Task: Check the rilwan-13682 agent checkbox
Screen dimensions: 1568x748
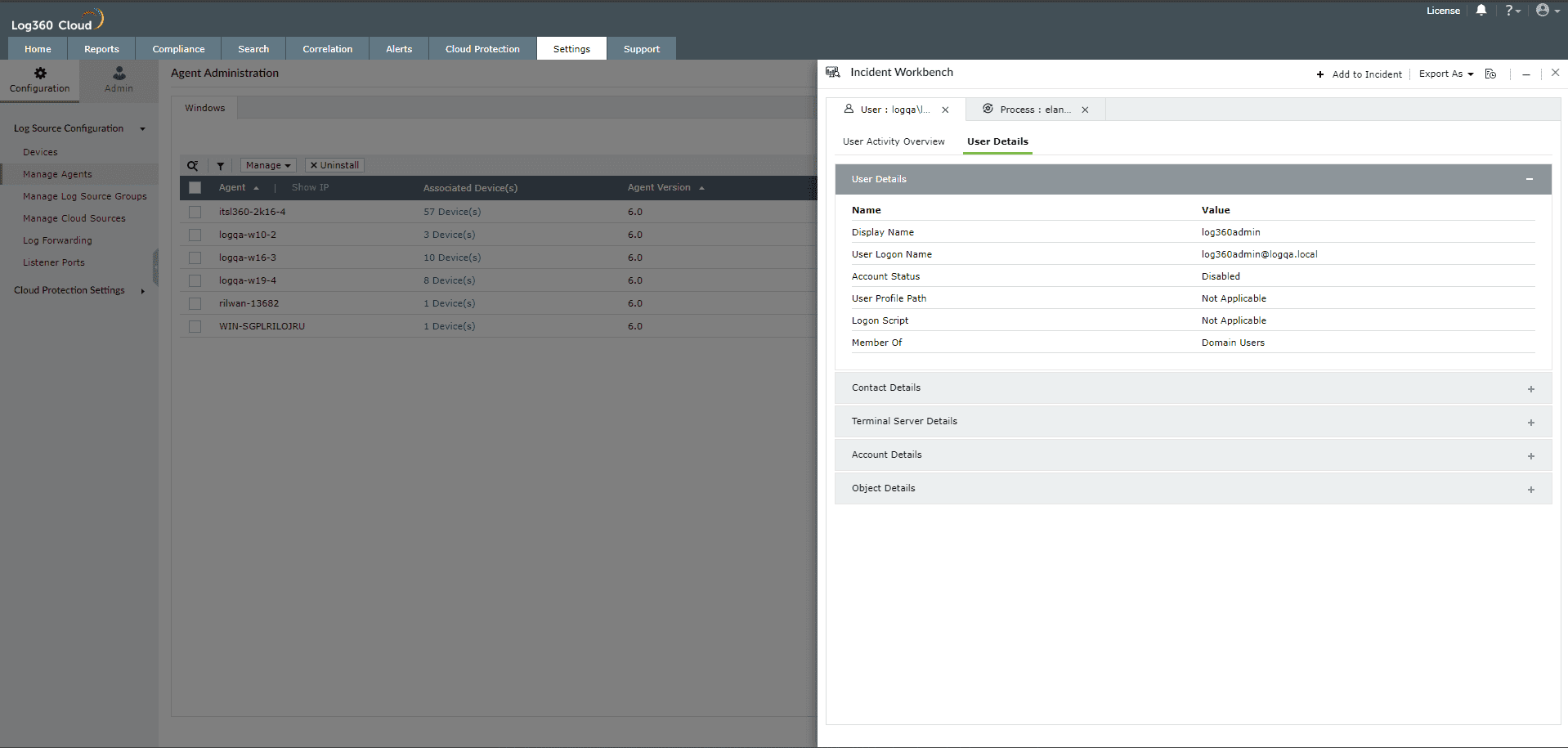Action: point(195,303)
